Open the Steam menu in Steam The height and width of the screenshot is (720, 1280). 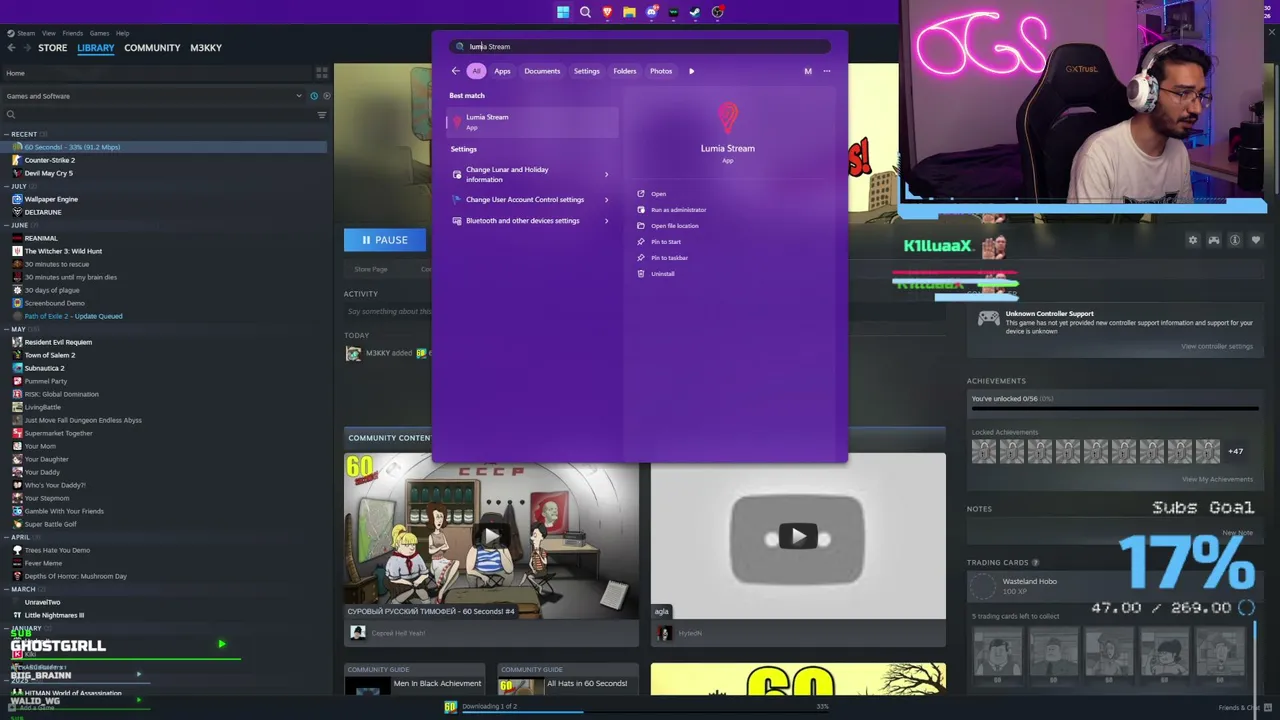[x=26, y=33]
